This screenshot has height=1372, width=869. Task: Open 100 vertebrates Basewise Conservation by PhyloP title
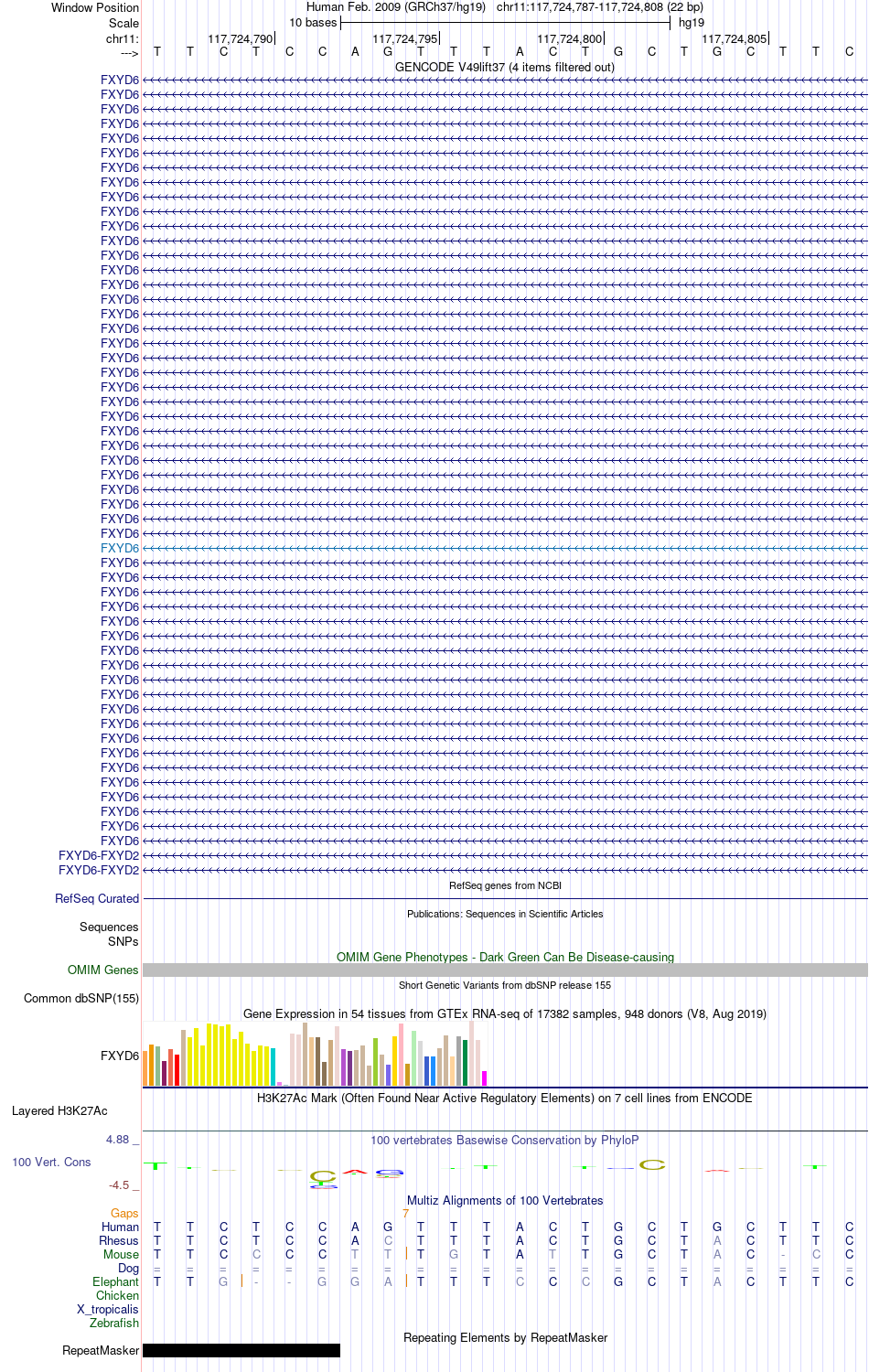coord(505,1140)
